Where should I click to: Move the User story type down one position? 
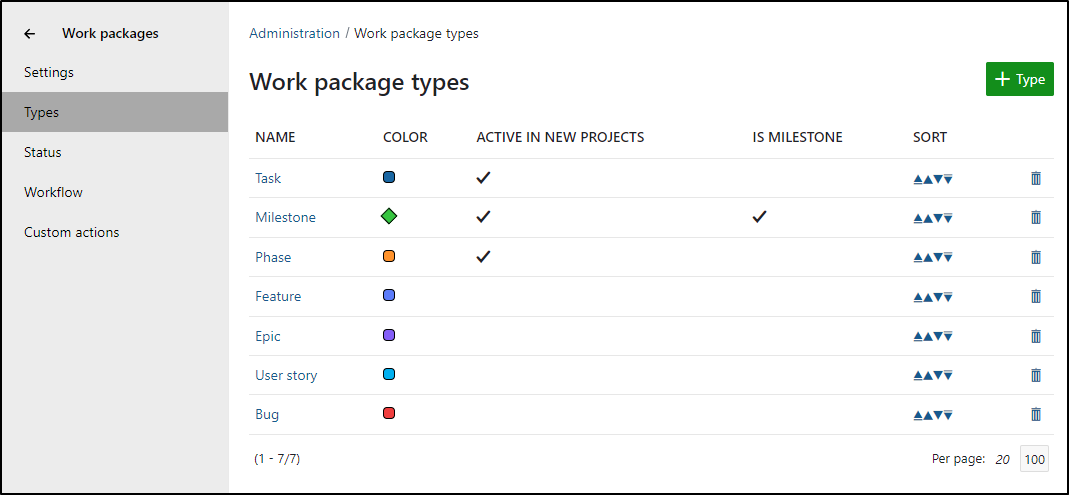pyautogui.click(x=937, y=376)
